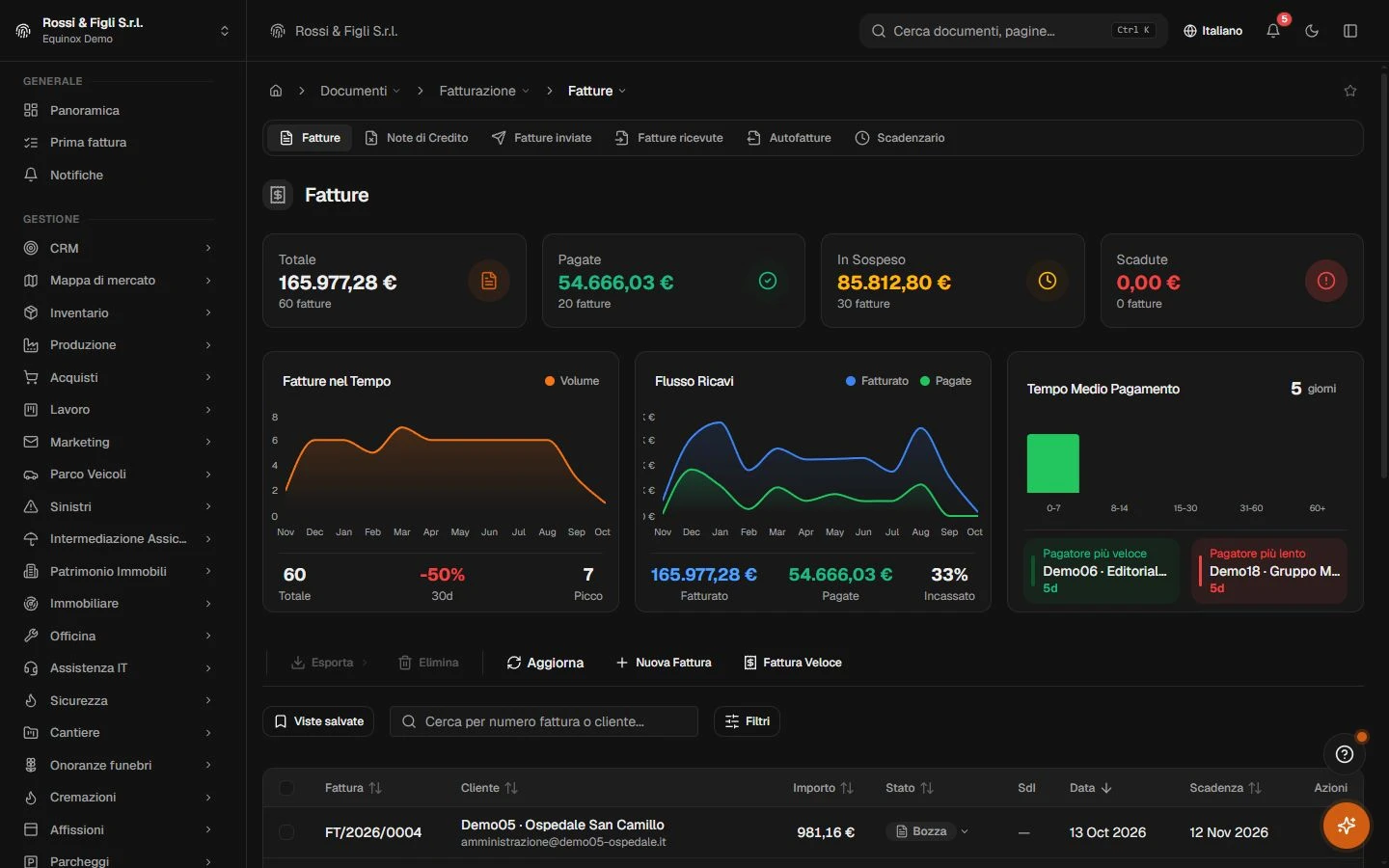The image size is (1389, 868).
Task: Click the Nuova Fattura button
Action: pos(664,663)
